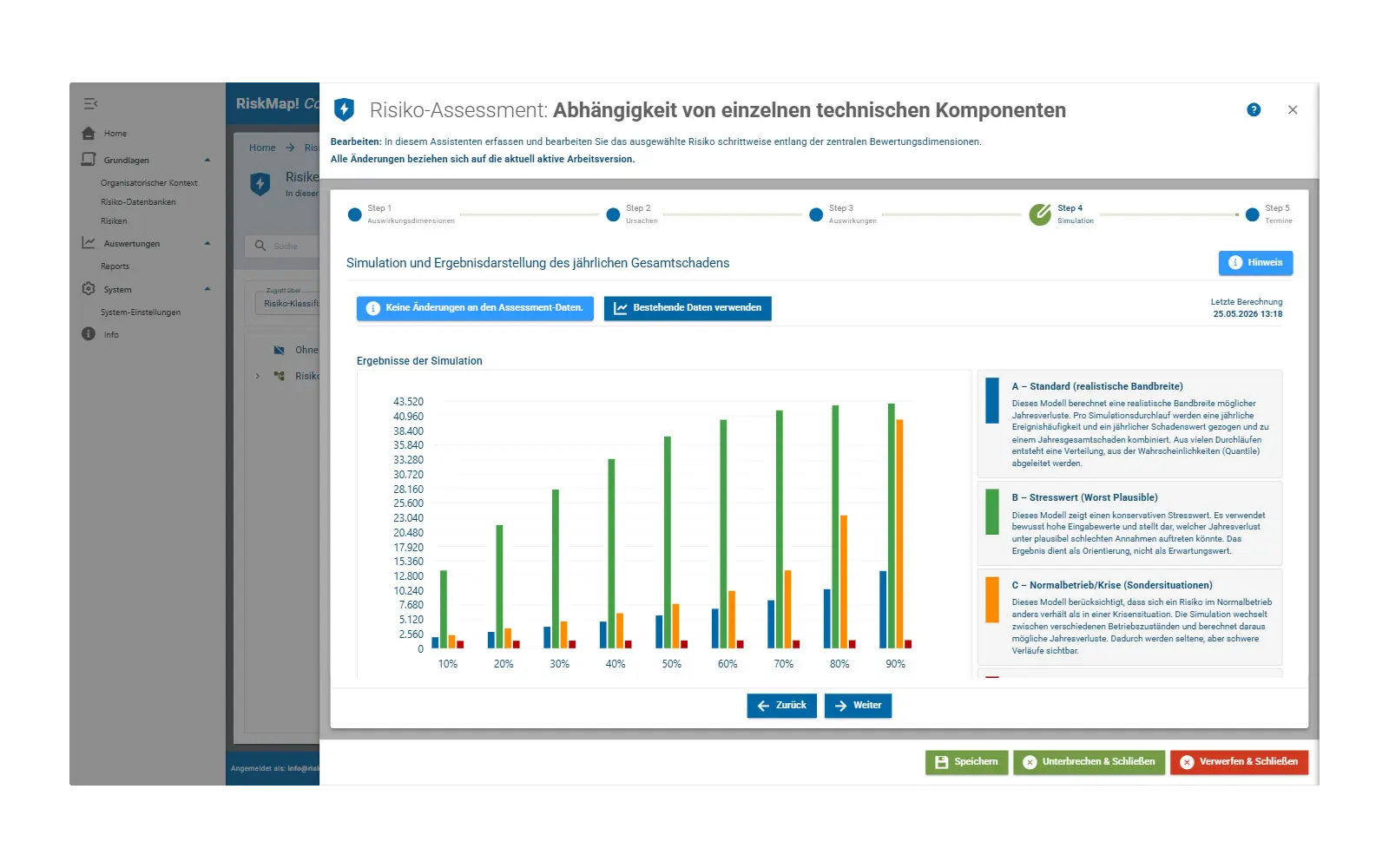Screen dimensions: 1389x868
Task: Open Home in the sidebar
Action: tap(115, 134)
